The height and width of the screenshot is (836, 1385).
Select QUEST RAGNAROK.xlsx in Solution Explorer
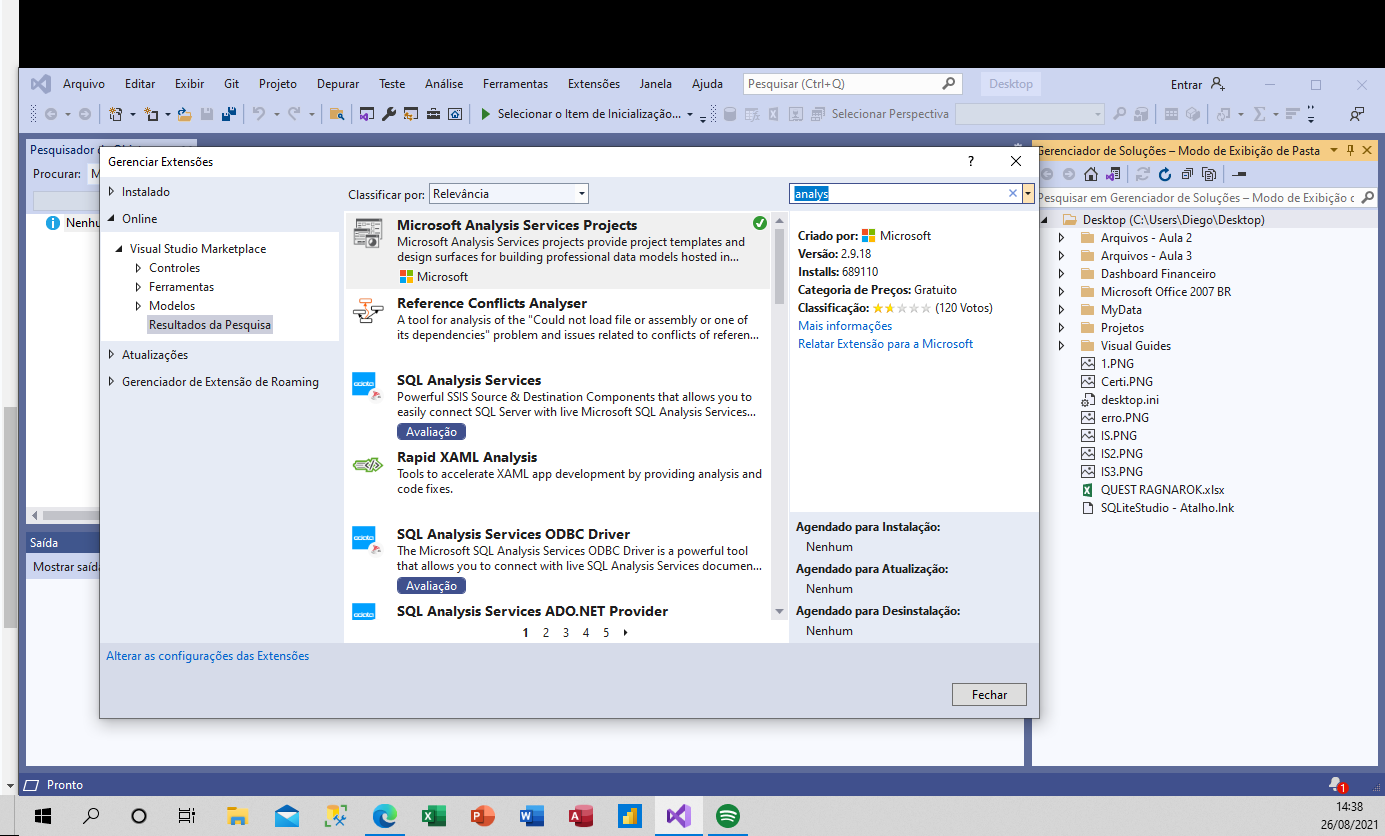pos(1162,490)
